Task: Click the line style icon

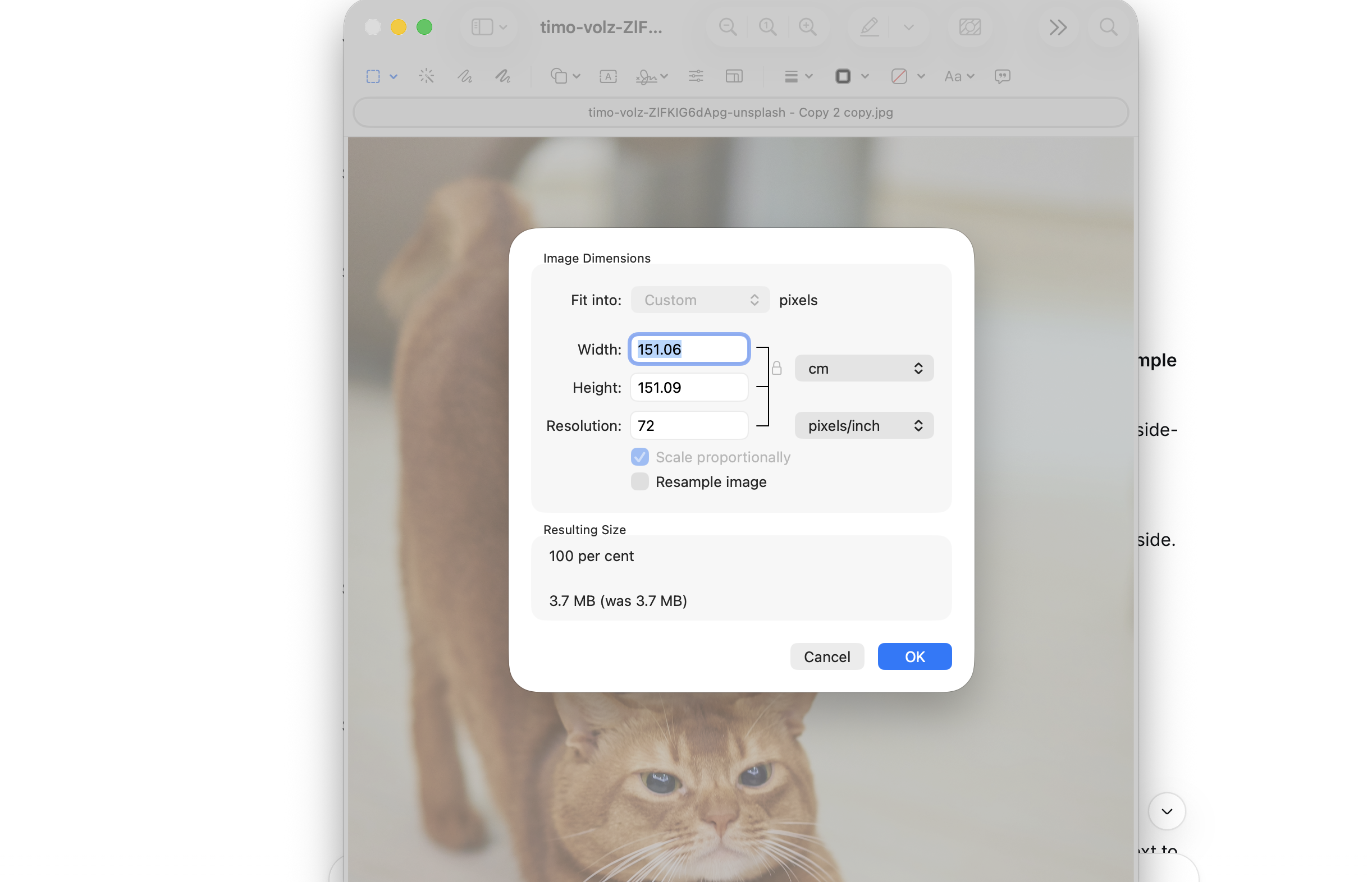Action: (791, 76)
